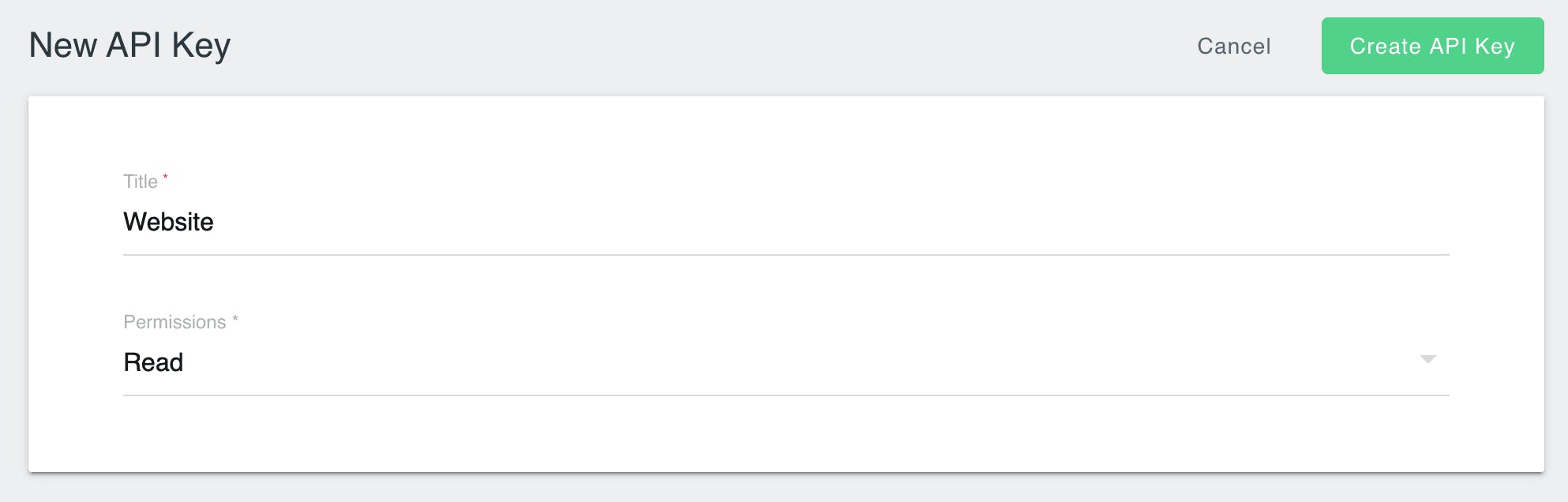The height and width of the screenshot is (502, 1568).
Task: Click the Create API Key label text
Action: pyautogui.click(x=1432, y=46)
